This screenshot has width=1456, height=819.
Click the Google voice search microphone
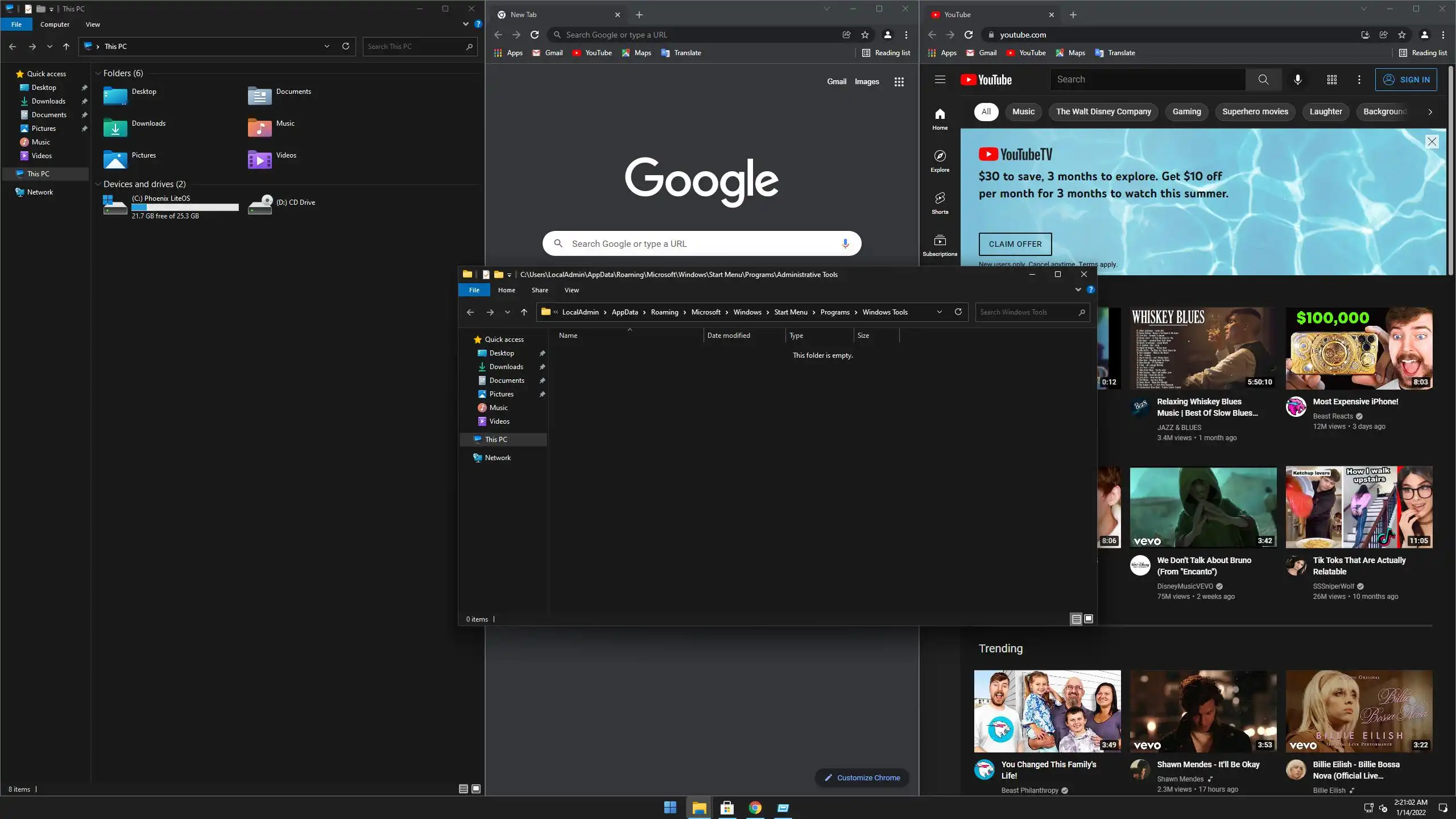tap(845, 243)
